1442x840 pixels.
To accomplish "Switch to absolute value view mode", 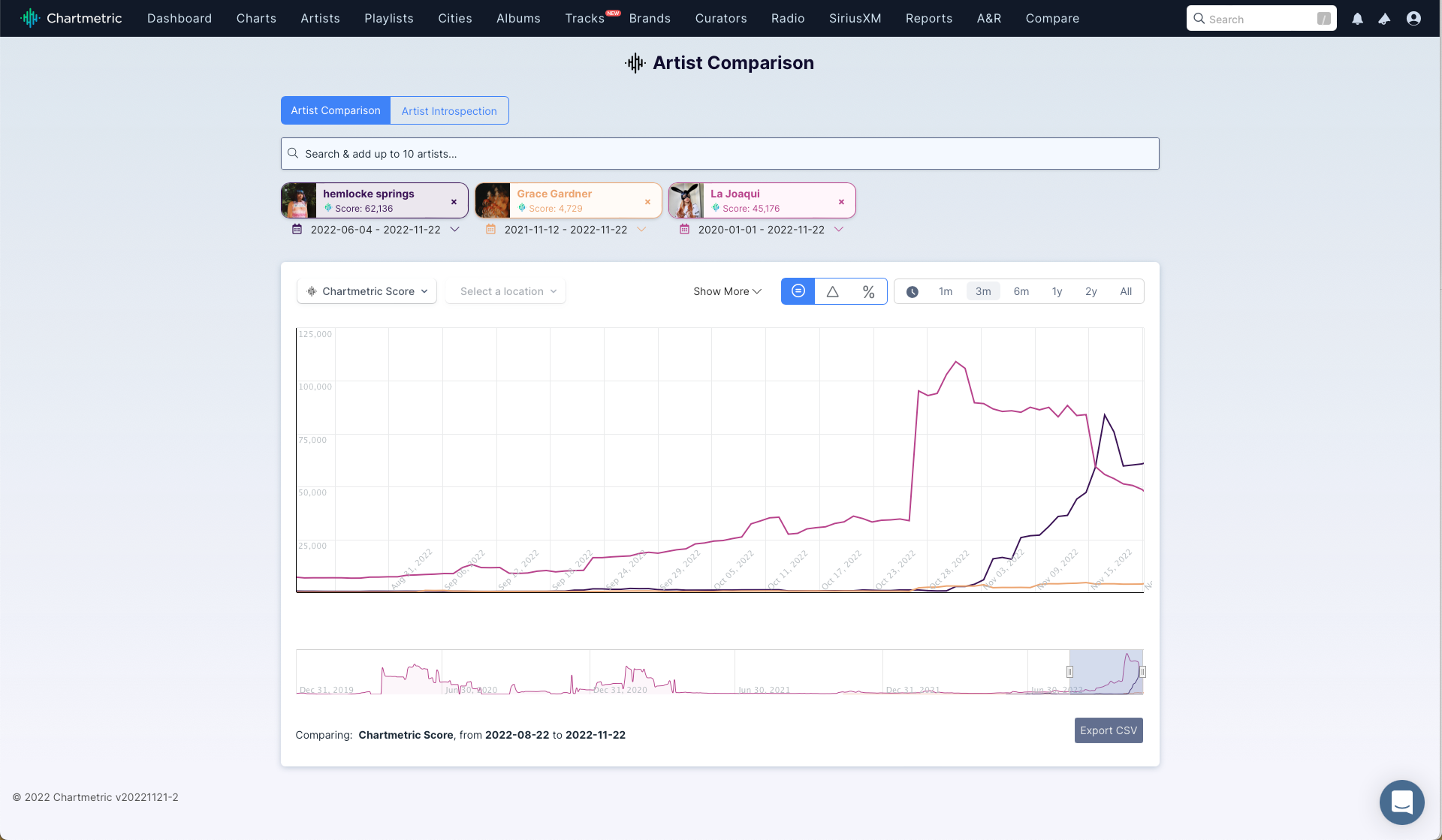I will [798, 291].
